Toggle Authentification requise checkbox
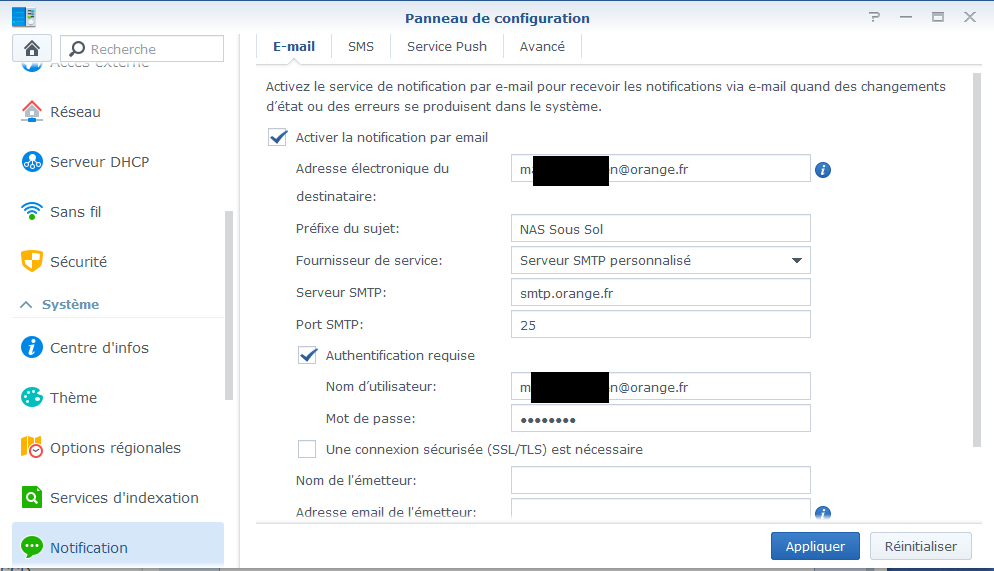Screen dimensions: 994x571 [308, 355]
